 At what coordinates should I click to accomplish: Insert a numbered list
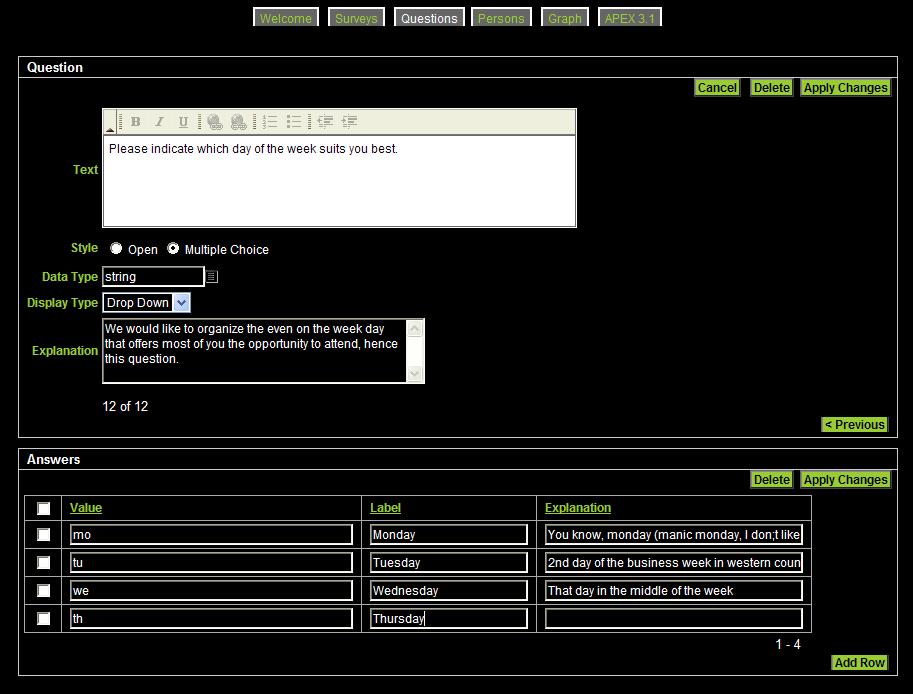[270, 122]
